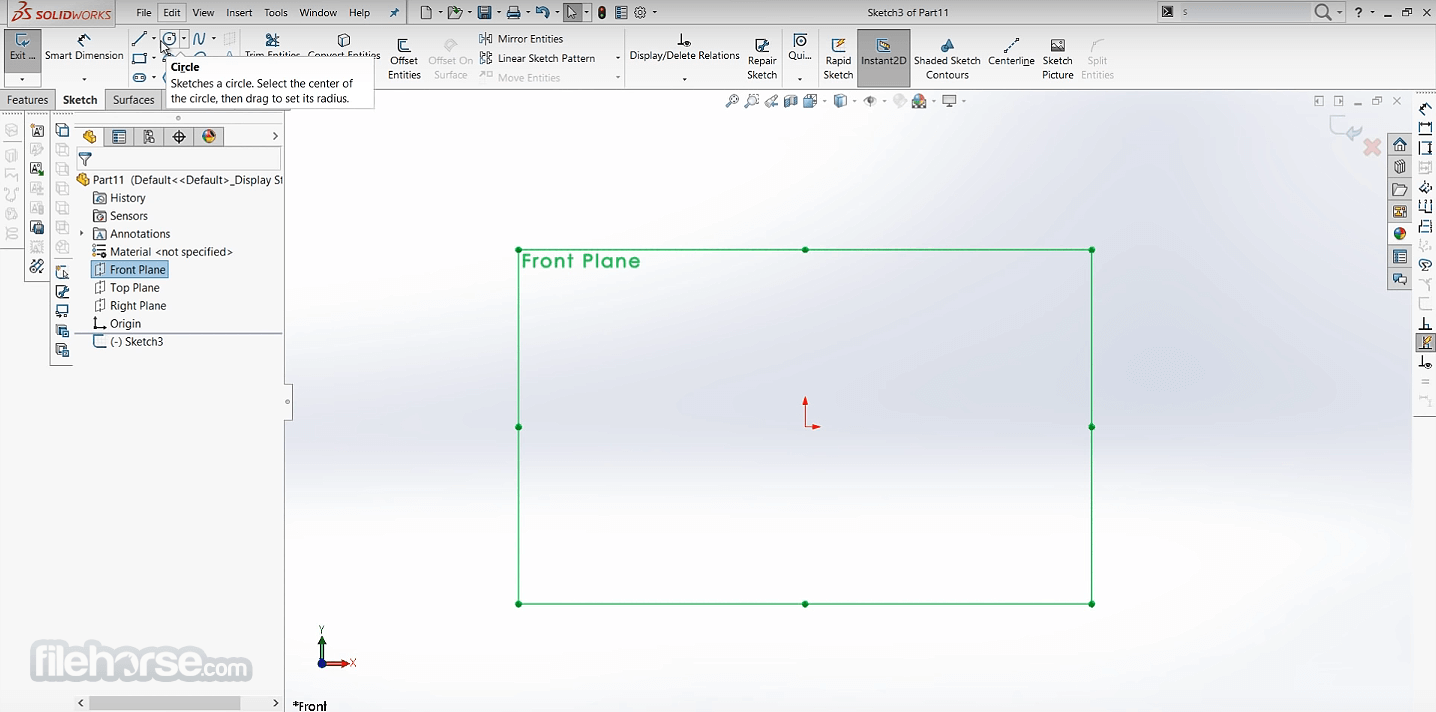
Task: Open the Window menu
Action: [318, 13]
